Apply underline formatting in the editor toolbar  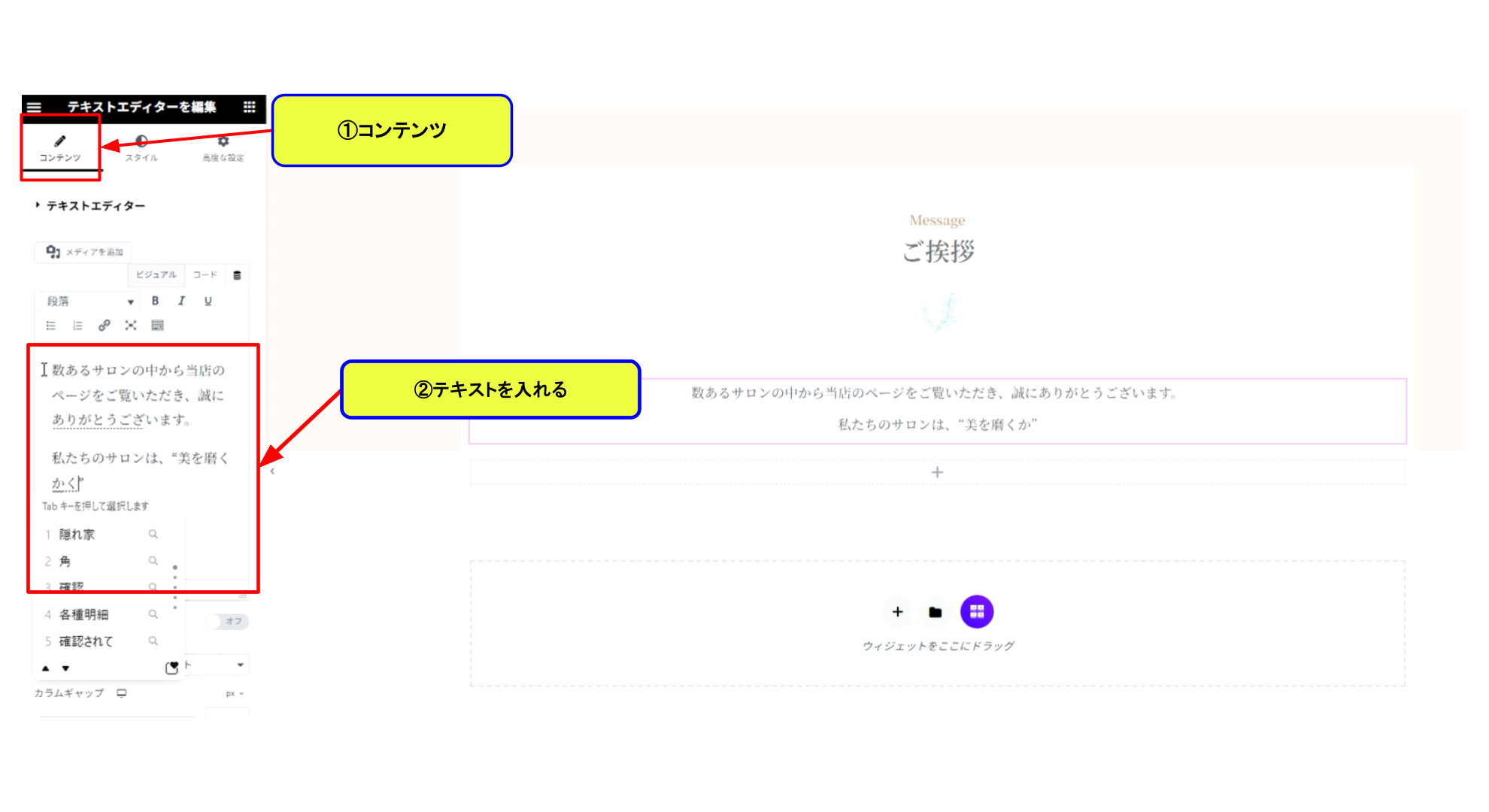pos(208,301)
